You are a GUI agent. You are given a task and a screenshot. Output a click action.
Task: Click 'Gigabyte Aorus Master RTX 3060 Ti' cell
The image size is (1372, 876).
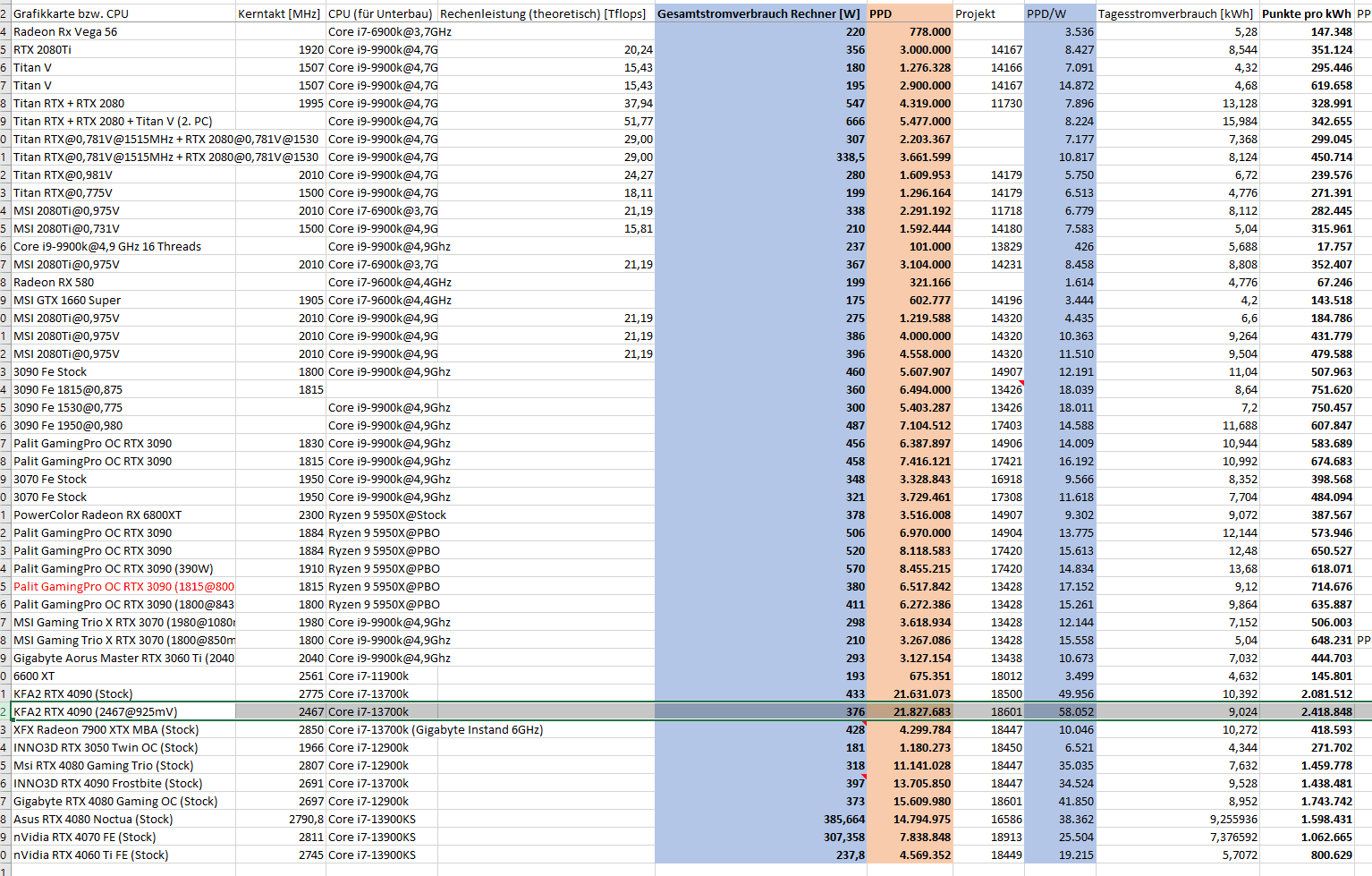pyautogui.click(x=123, y=658)
